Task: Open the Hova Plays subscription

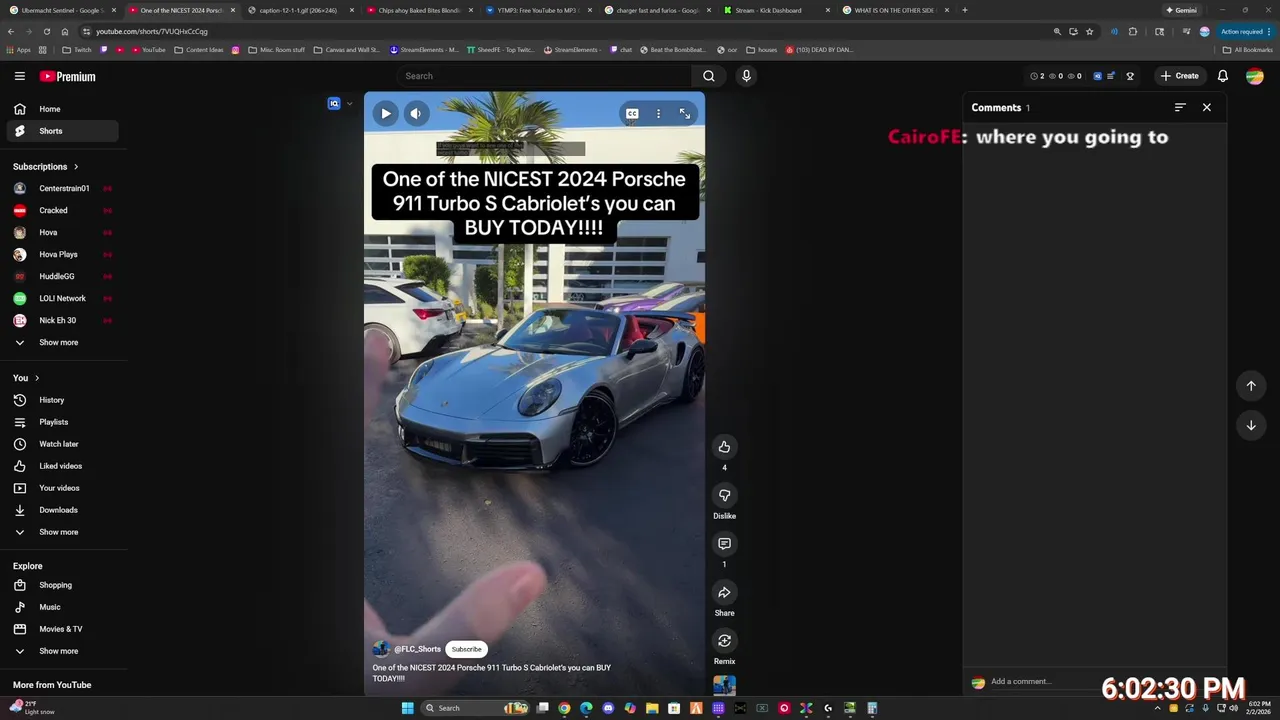Action: [63, 254]
